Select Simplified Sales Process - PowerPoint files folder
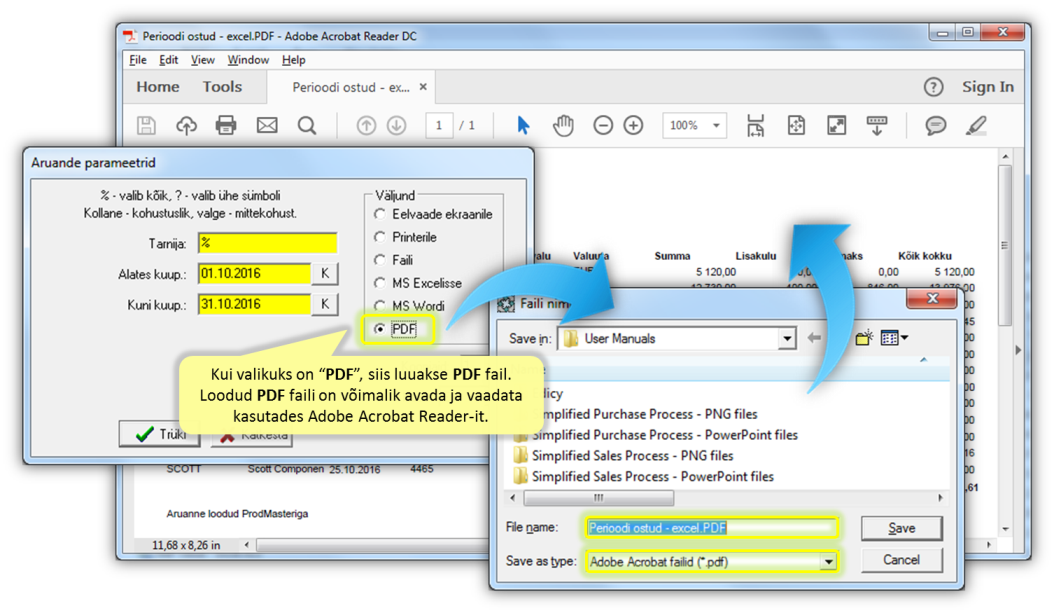This screenshot has width=1054, height=613. pos(643,477)
